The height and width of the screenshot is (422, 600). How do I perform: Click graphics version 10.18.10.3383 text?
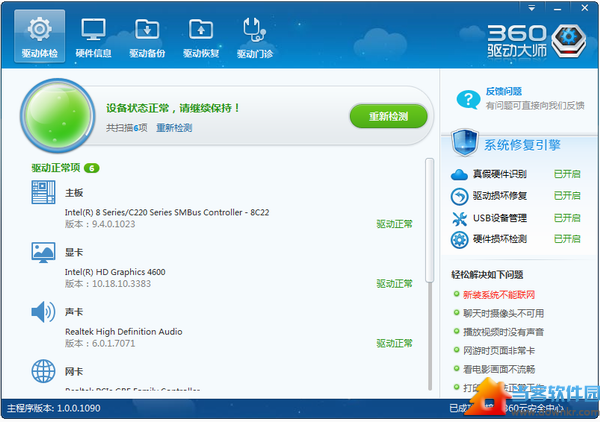click(x=108, y=284)
